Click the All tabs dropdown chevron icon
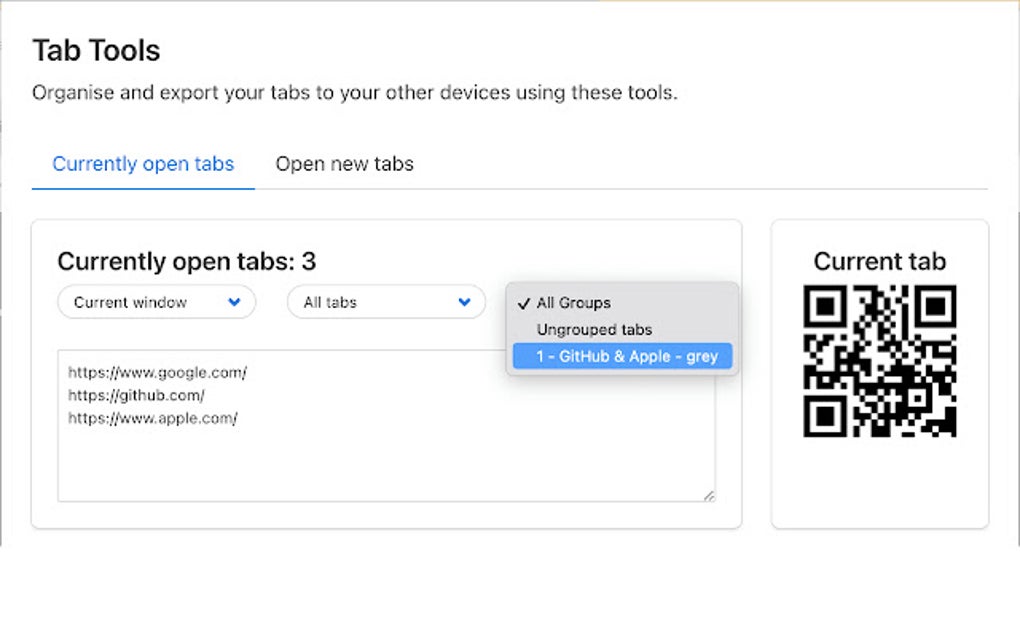Image resolution: width=1020 pixels, height=638 pixels. (464, 301)
